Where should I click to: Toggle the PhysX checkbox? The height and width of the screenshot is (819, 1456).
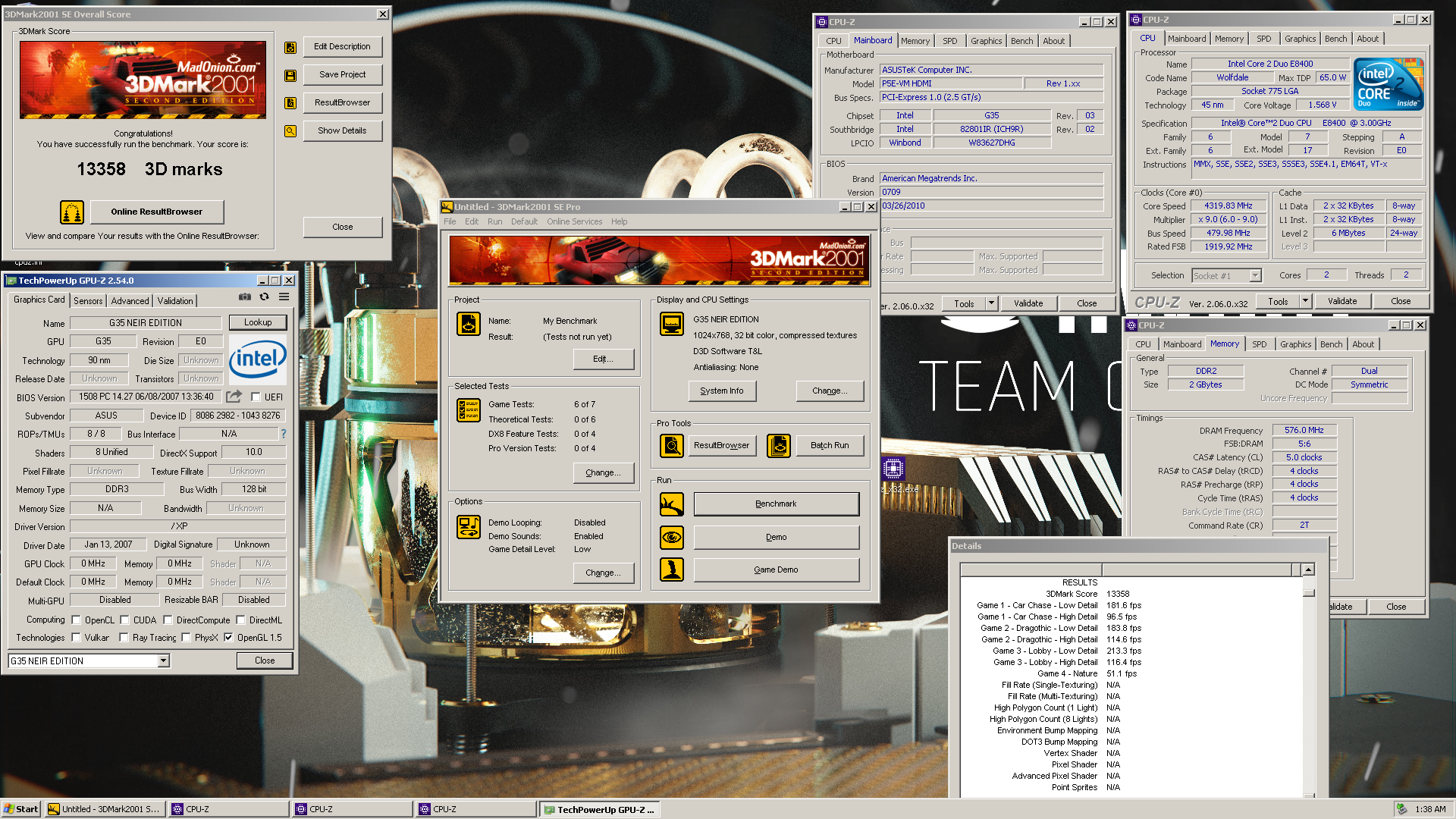click(x=186, y=638)
